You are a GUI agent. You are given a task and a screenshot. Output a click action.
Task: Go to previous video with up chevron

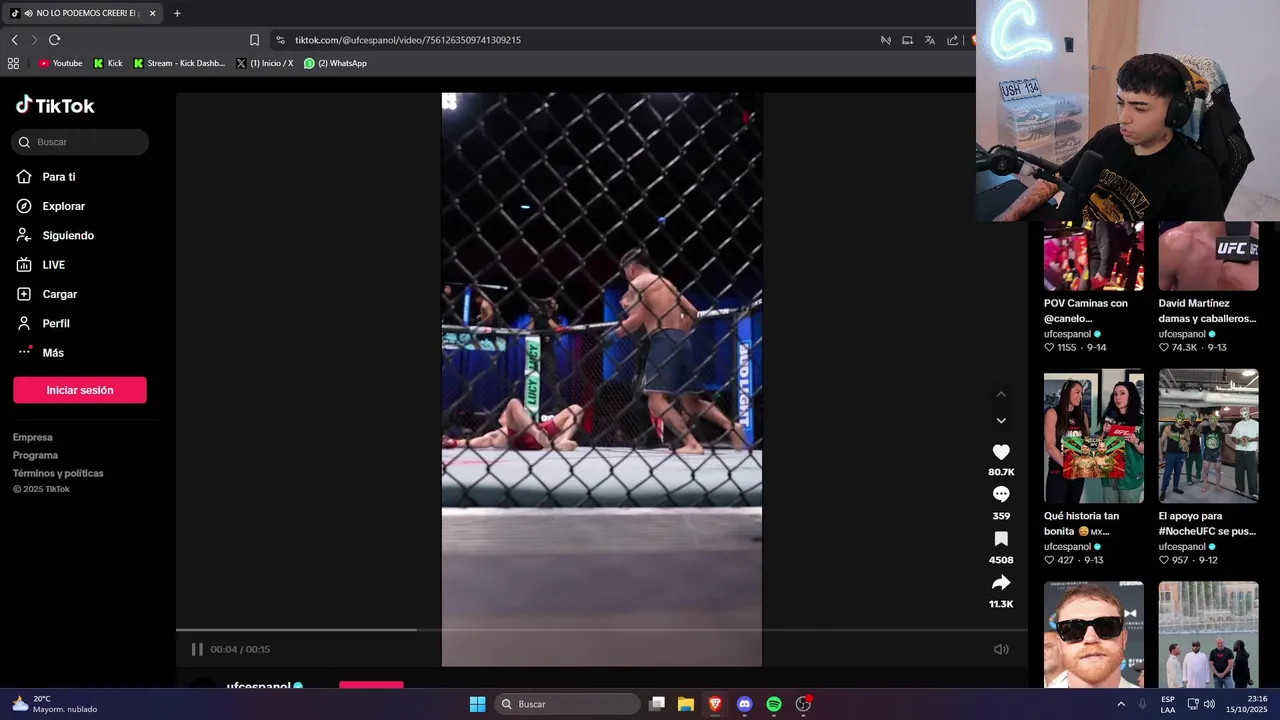(x=1001, y=394)
